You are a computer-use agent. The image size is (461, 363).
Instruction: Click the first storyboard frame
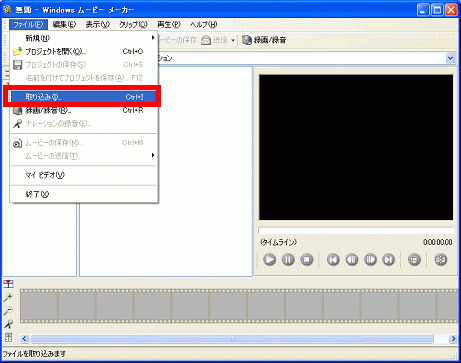[39, 306]
